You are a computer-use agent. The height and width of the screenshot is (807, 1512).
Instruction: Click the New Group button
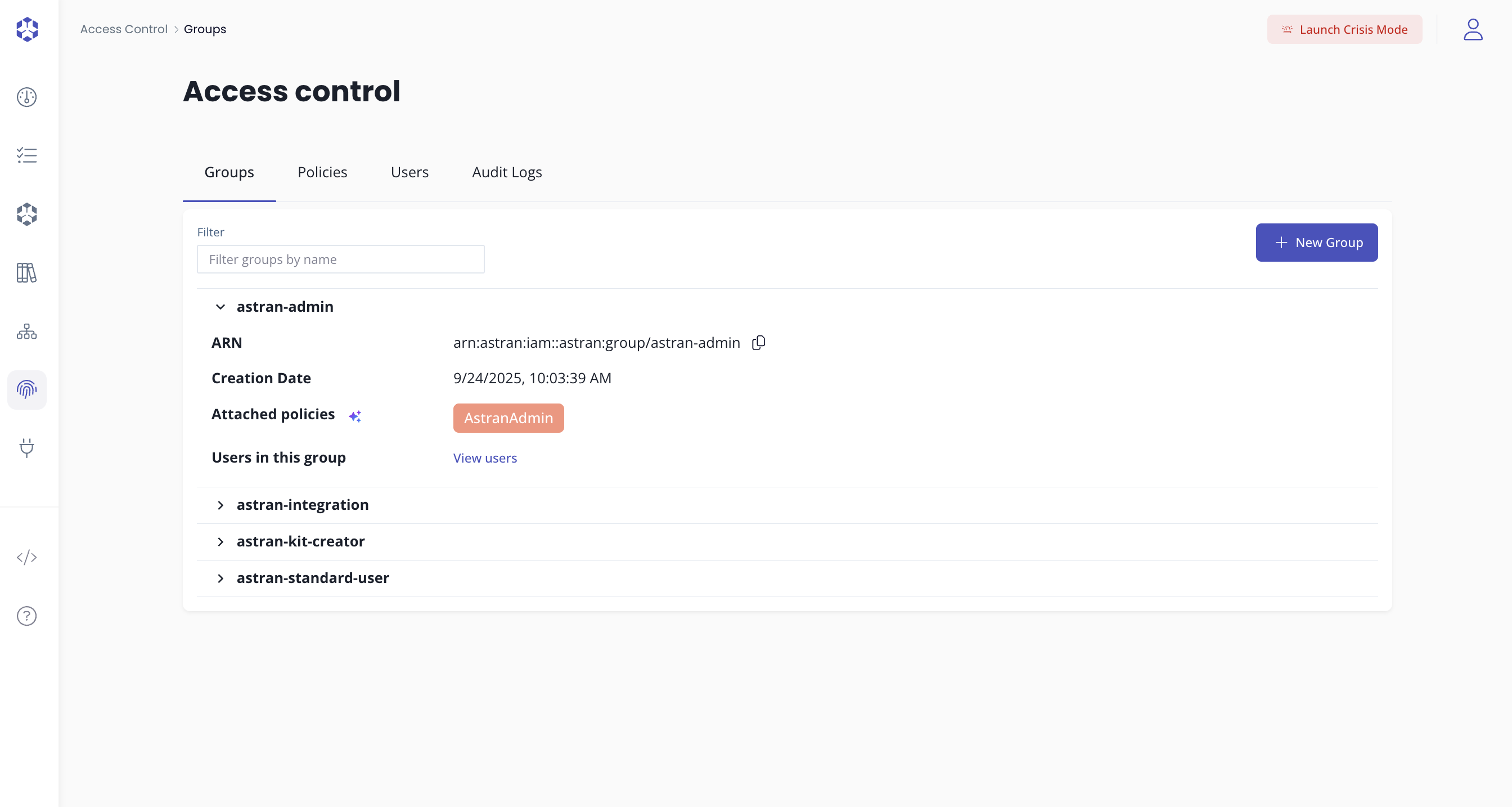1317,243
